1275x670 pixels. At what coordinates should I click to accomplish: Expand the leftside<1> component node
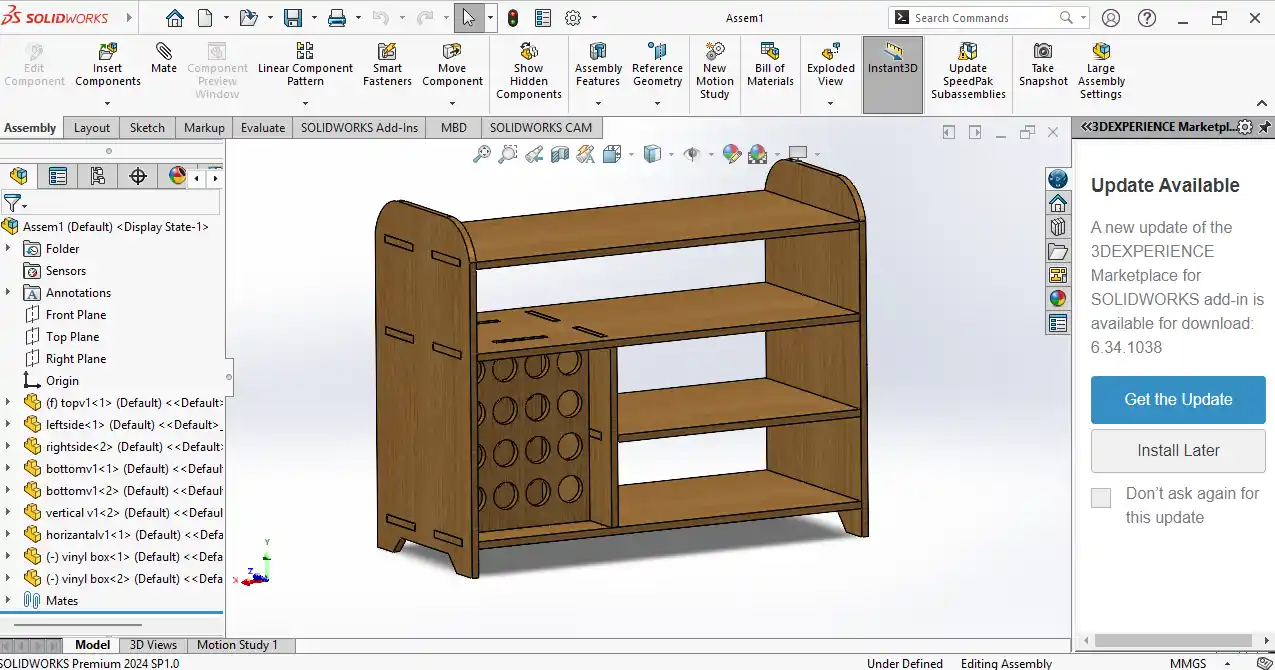point(9,425)
